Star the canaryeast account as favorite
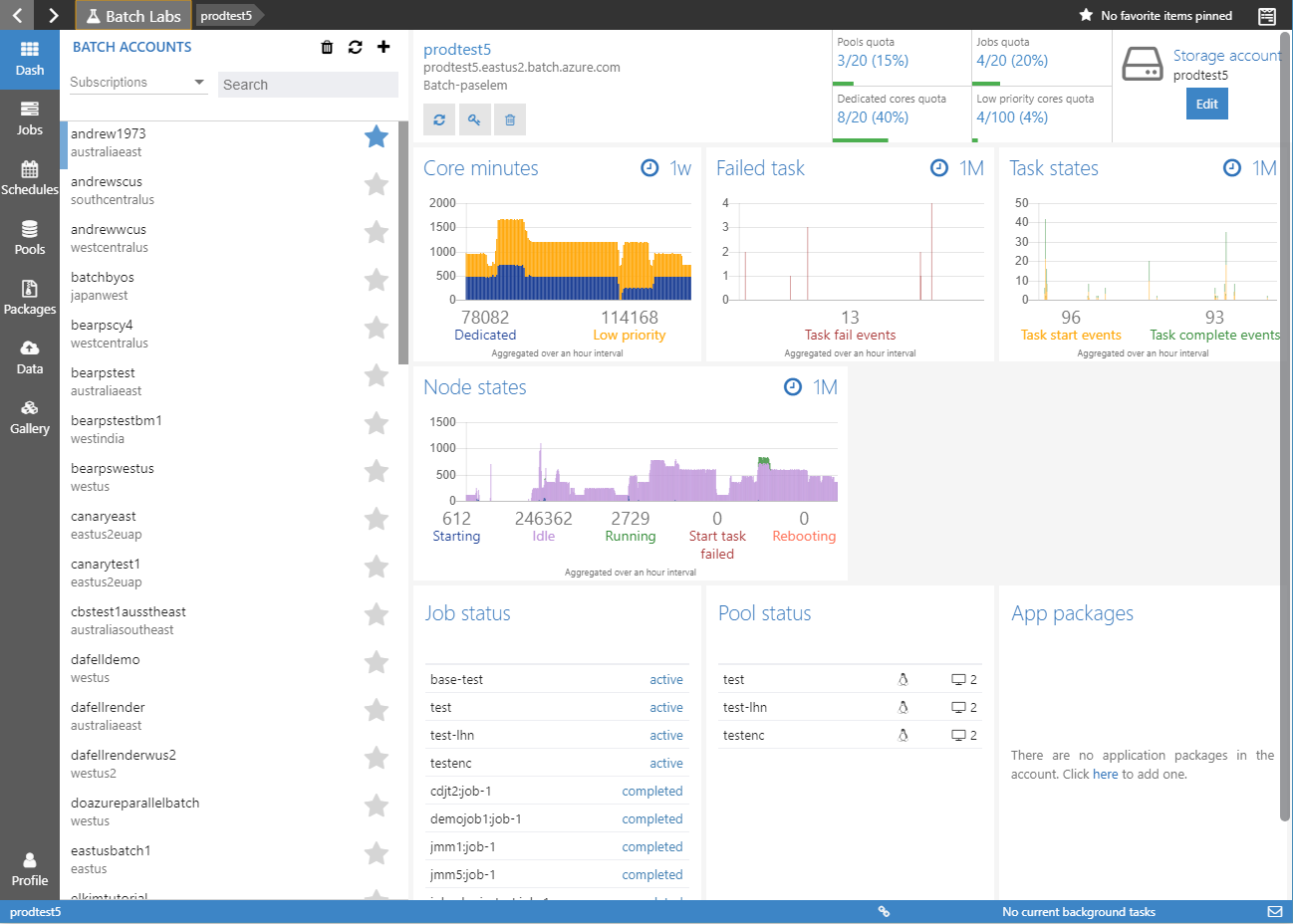Viewport: 1293px width, 924px height. tap(376, 519)
